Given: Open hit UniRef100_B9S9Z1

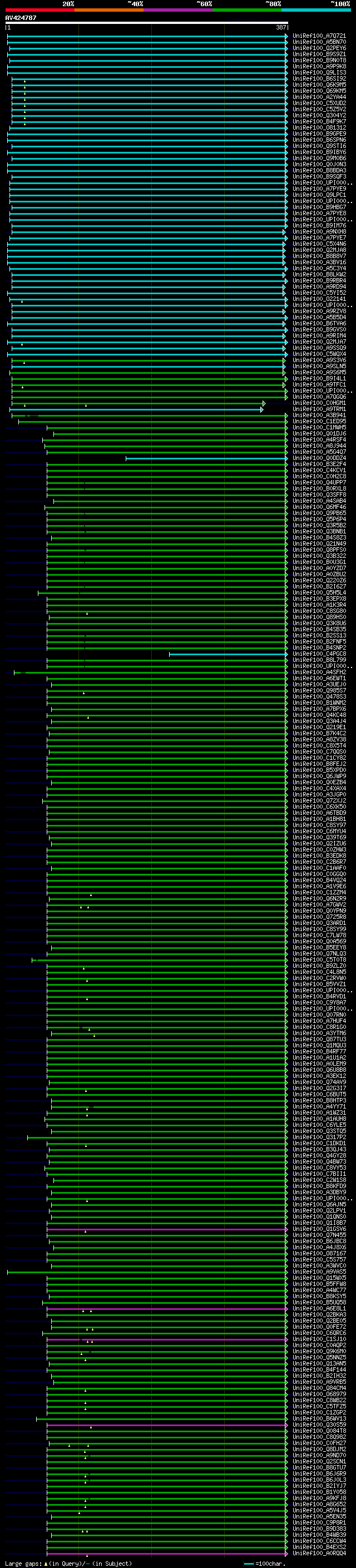Looking at the screenshot, I should tap(319, 54).
